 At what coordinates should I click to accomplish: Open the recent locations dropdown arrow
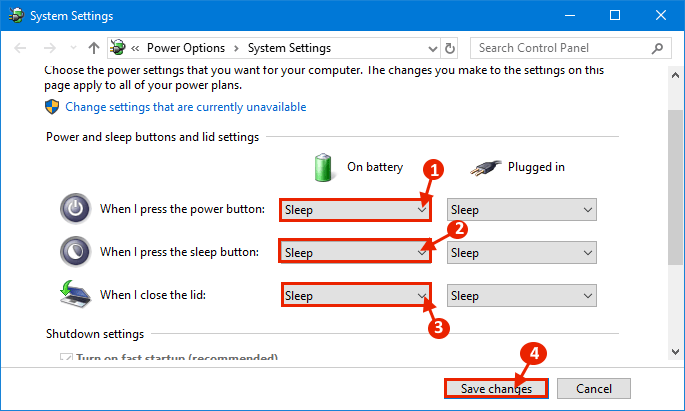tap(73, 48)
